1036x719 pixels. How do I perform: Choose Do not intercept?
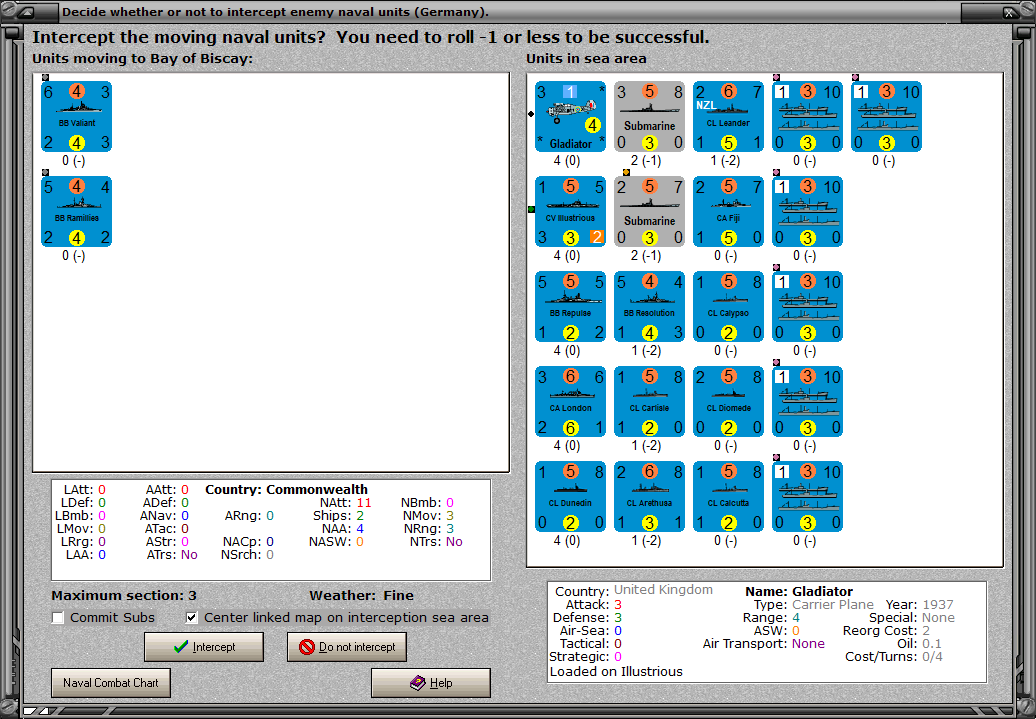click(347, 647)
